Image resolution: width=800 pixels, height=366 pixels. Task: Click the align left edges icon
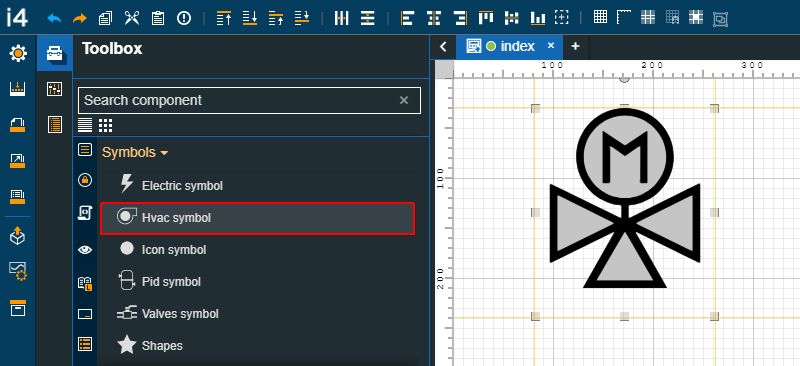(407, 18)
